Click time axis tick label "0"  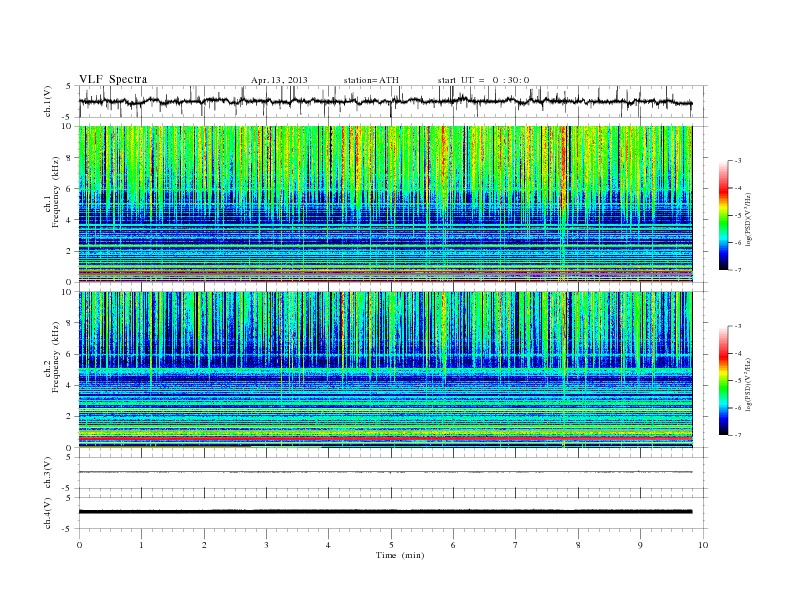79,545
